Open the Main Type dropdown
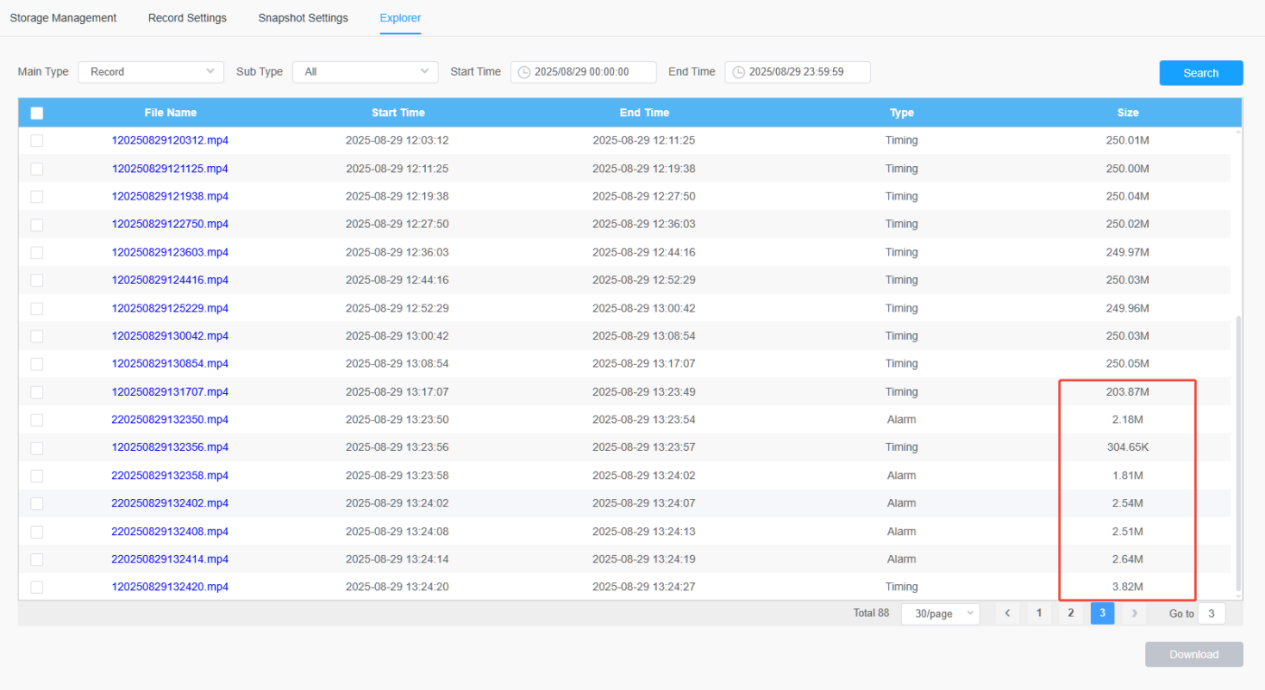 coord(151,72)
